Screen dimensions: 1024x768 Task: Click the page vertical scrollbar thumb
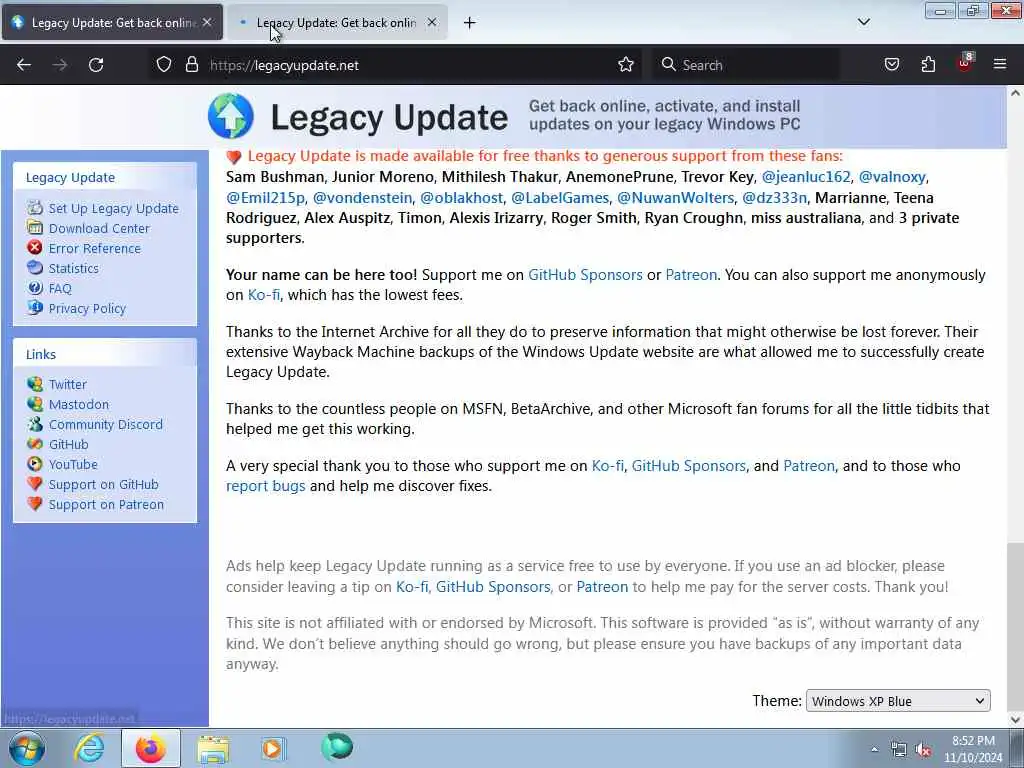[x=1016, y=626]
